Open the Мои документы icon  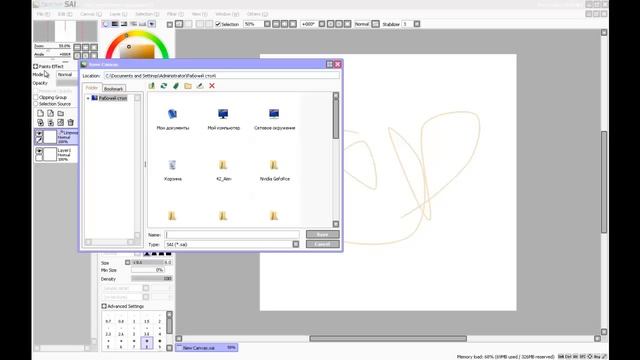pyautogui.click(x=173, y=119)
